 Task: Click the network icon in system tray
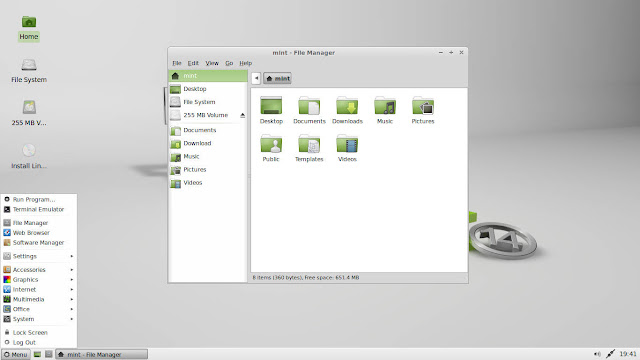[610, 354]
